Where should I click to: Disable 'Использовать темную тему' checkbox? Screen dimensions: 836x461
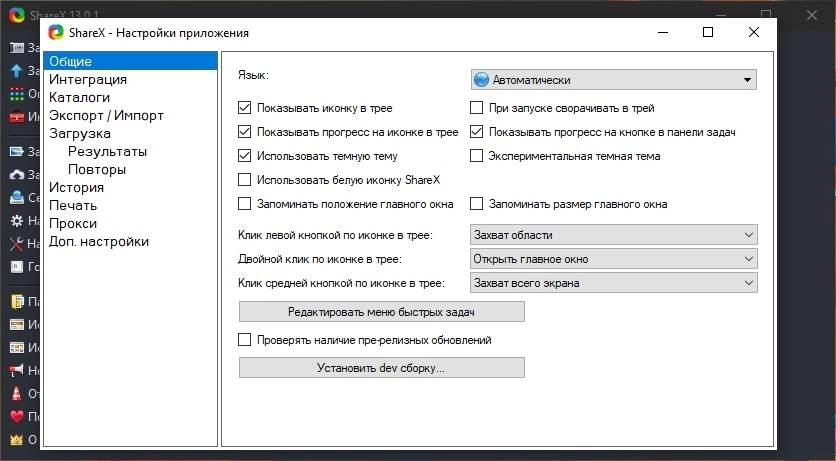[244, 156]
